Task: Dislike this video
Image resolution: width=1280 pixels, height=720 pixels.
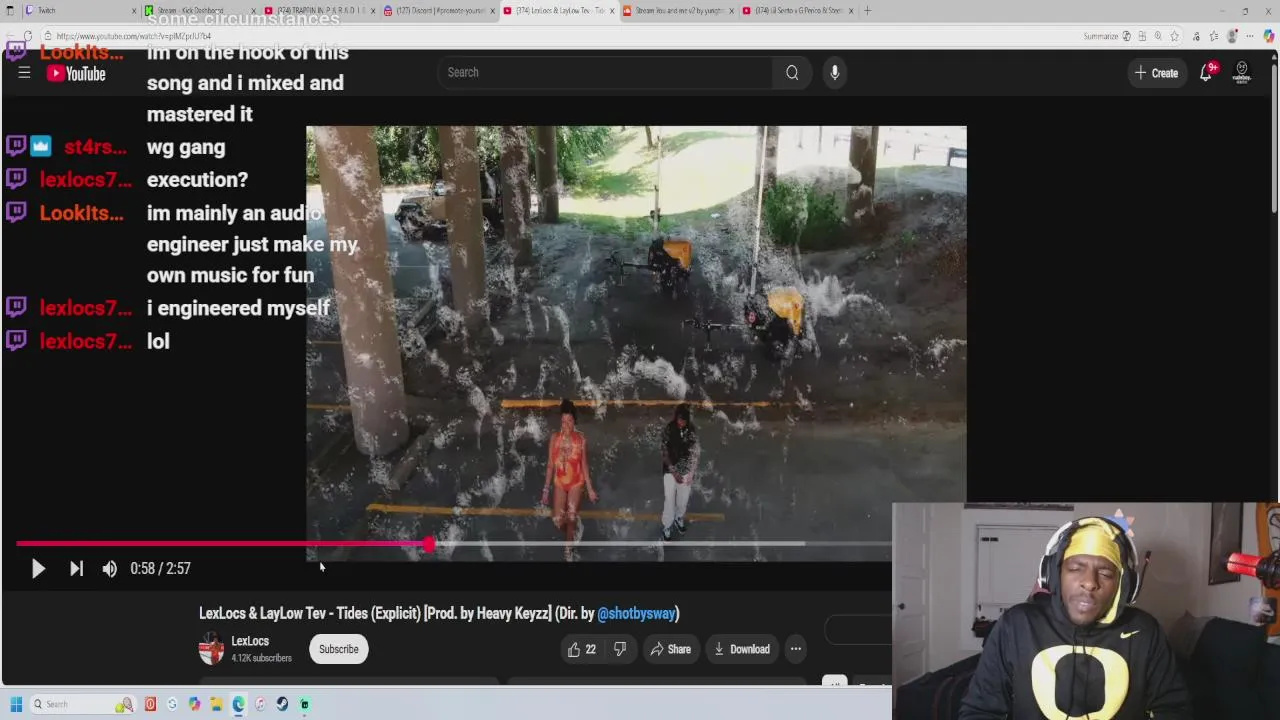Action: pyautogui.click(x=620, y=649)
